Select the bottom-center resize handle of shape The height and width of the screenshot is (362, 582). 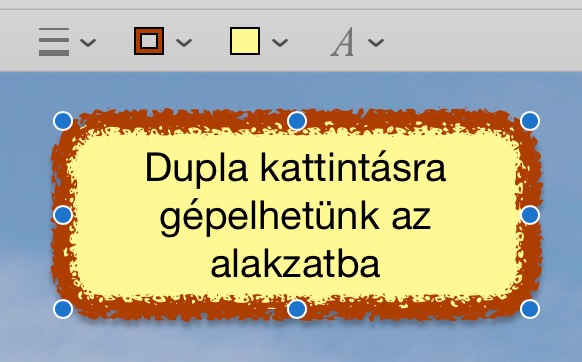pyautogui.click(x=297, y=309)
